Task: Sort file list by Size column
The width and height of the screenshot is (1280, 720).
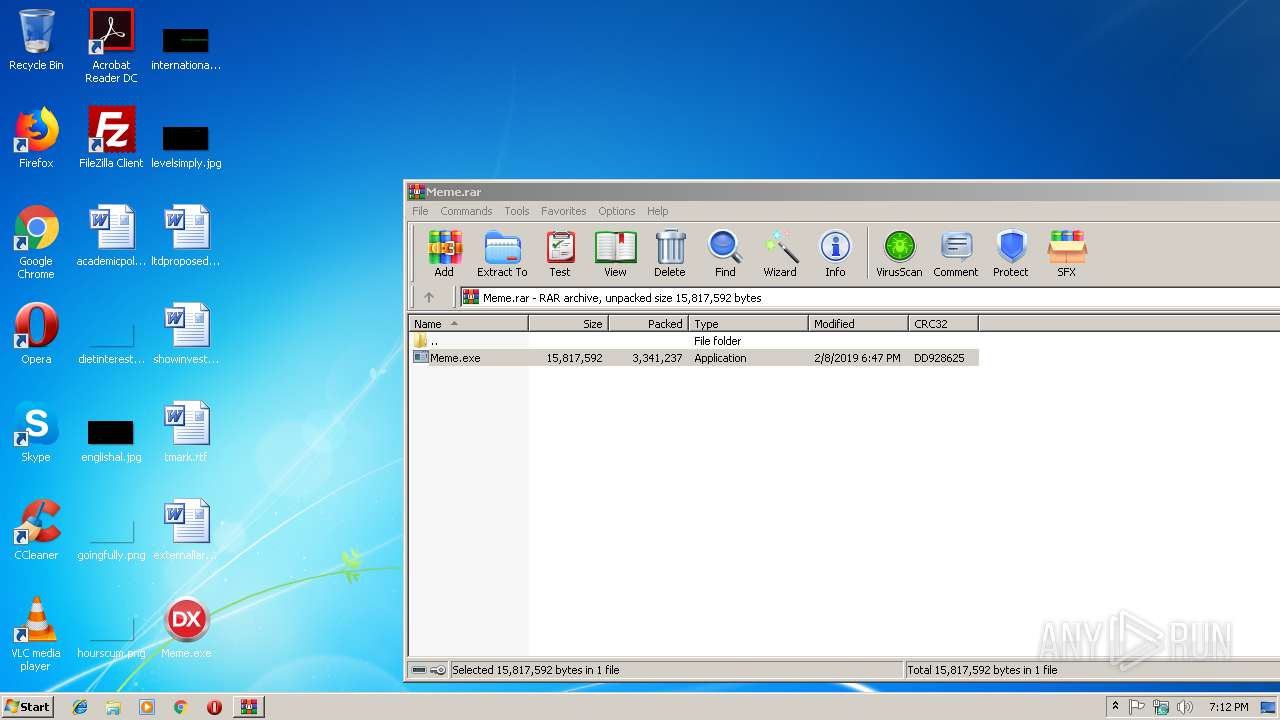Action: click(x=568, y=324)
